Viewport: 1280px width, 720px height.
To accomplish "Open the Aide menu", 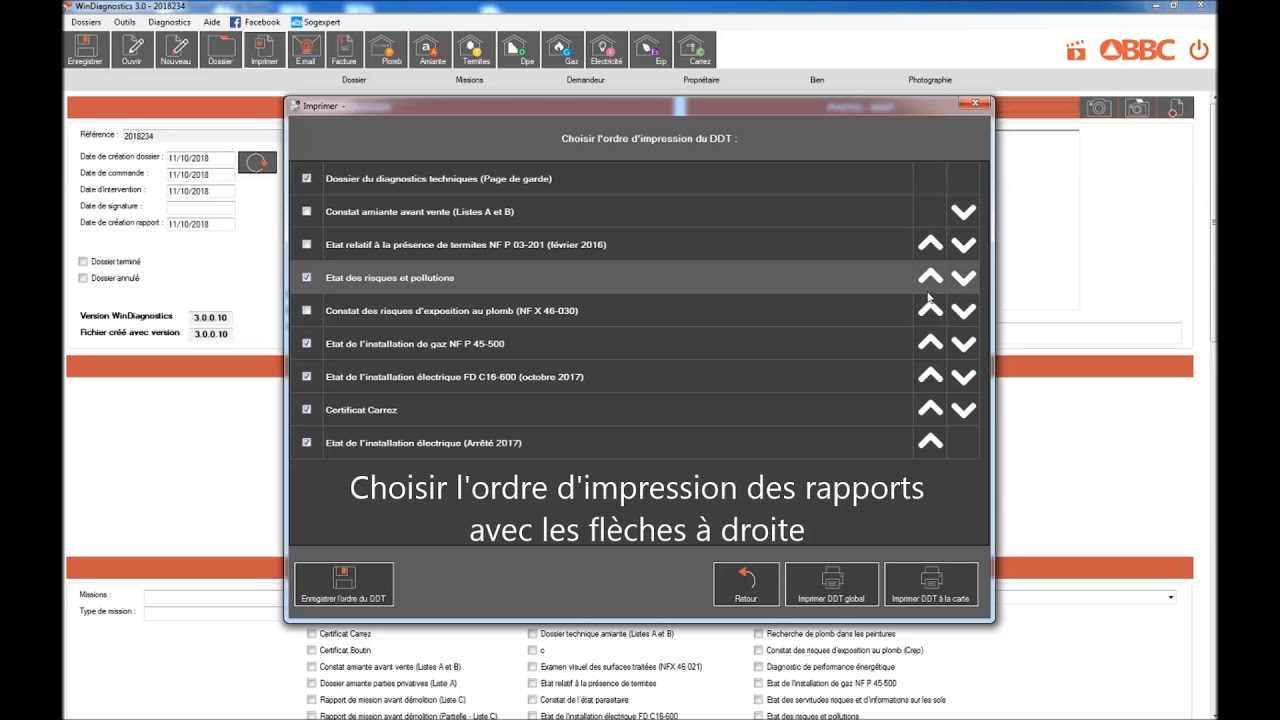I will pyautogui.click(x=212, y=22).
